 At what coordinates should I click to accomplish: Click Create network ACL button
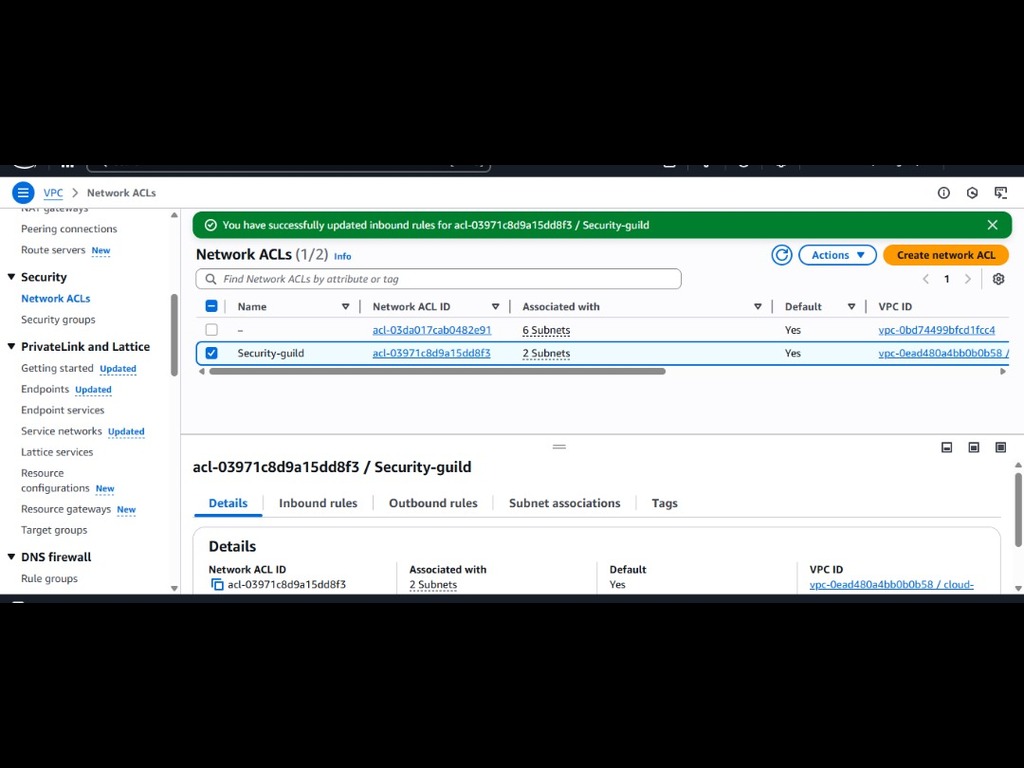pos(946,255)
